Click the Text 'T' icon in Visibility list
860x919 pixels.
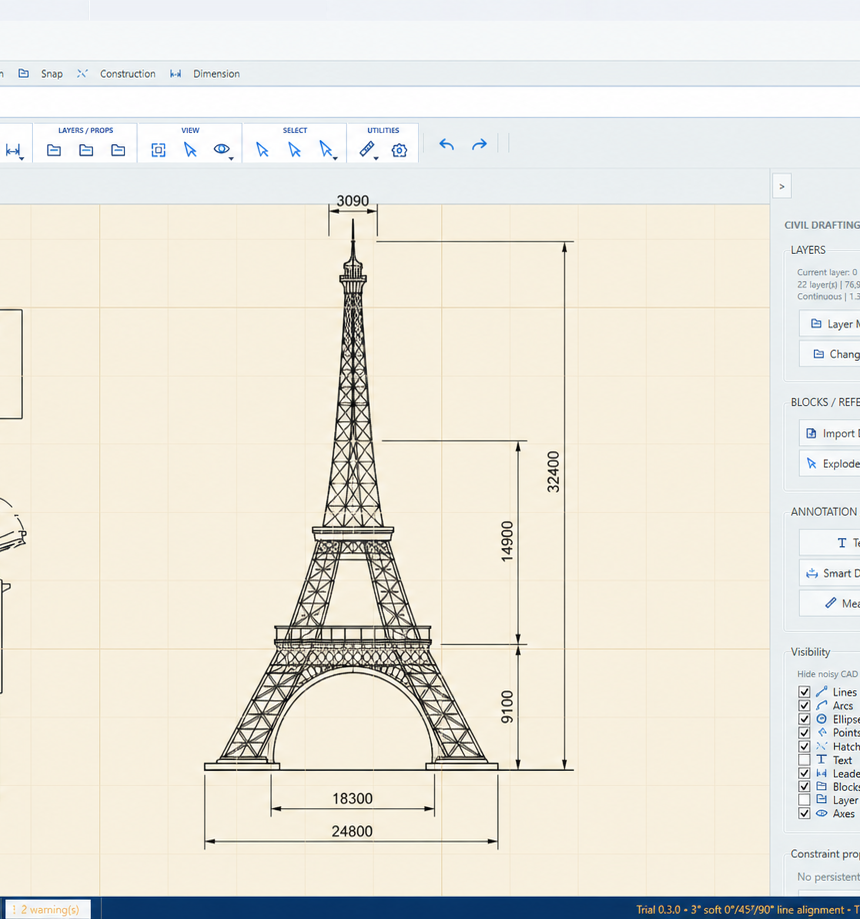click(821, 760)
